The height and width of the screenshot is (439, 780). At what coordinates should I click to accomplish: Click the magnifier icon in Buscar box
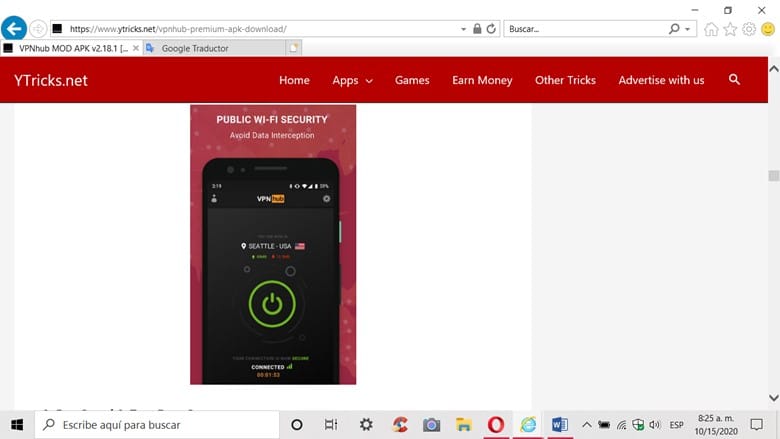click(674, 29)
